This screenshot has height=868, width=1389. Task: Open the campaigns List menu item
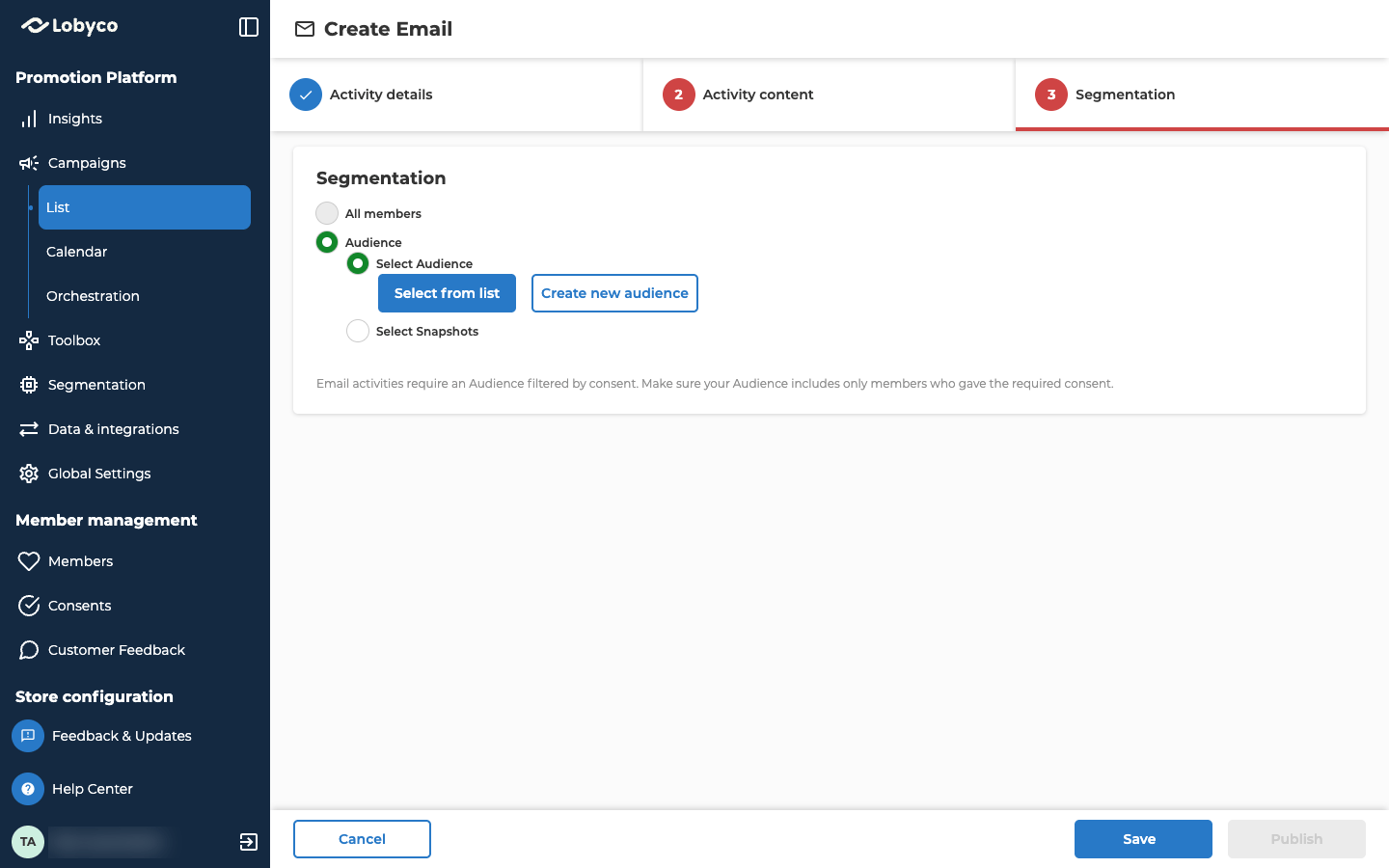tap(145, 207)
